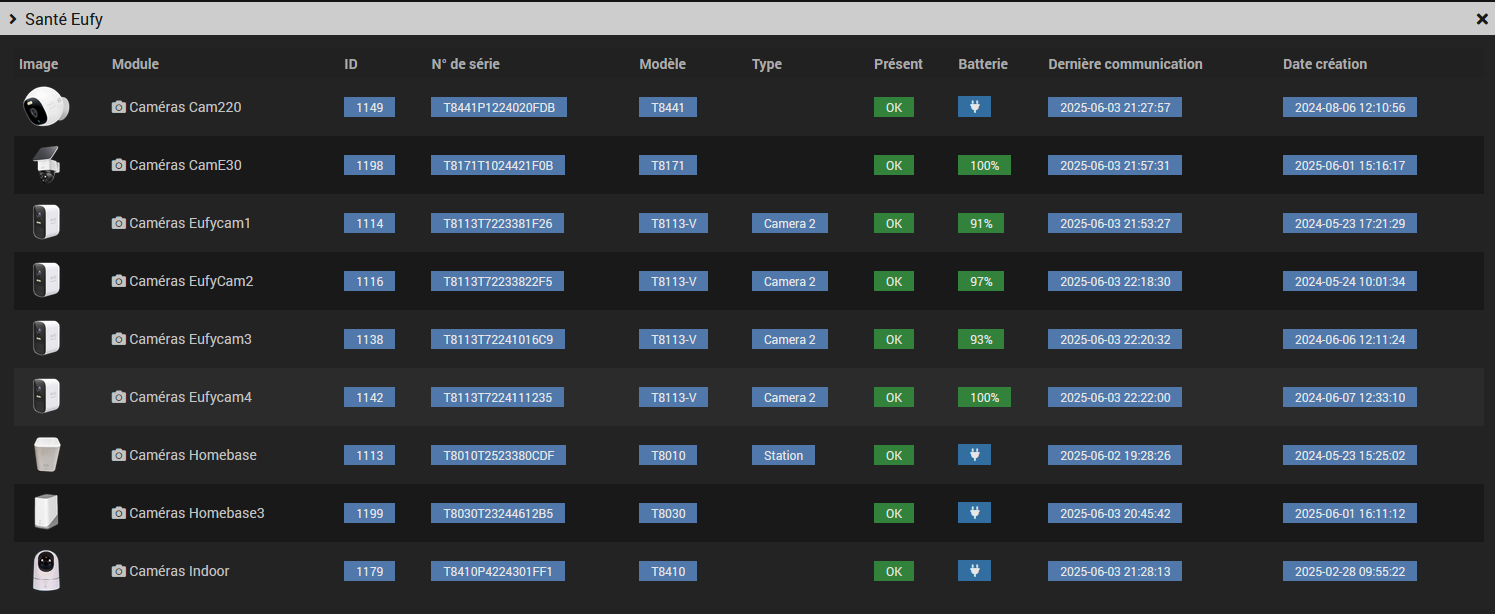Screen dimensions: 1495x614
Task: Sort by Dernière communication column header
Action: coord(1125,64)
